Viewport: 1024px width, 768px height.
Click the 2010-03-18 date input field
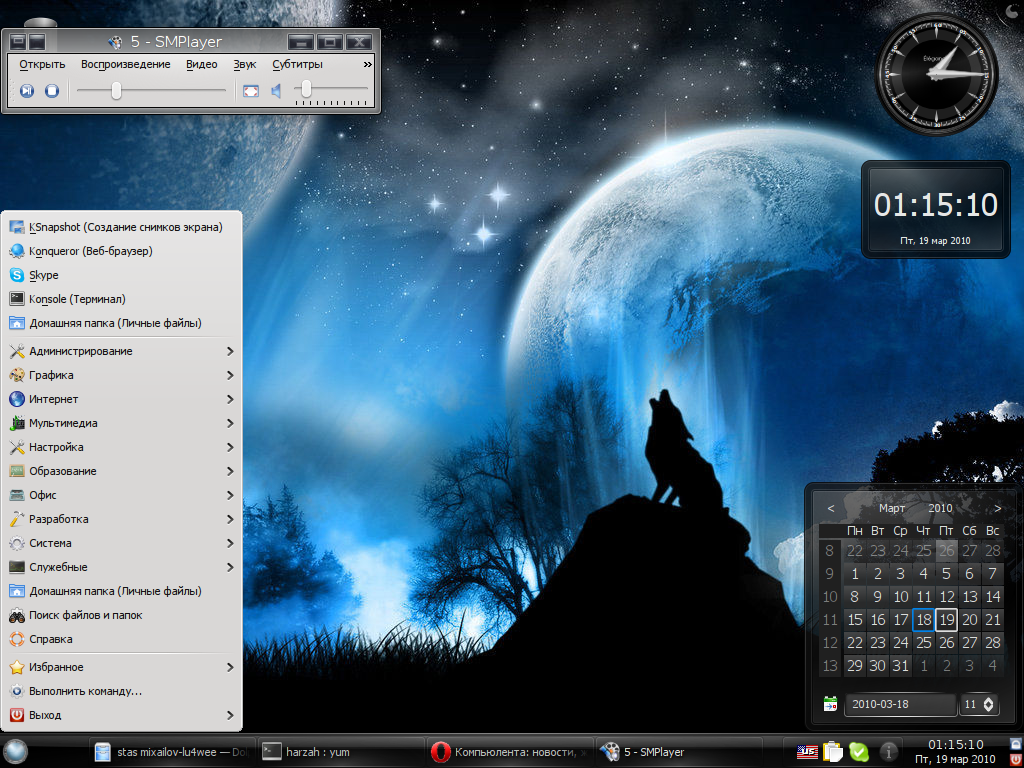899,705
